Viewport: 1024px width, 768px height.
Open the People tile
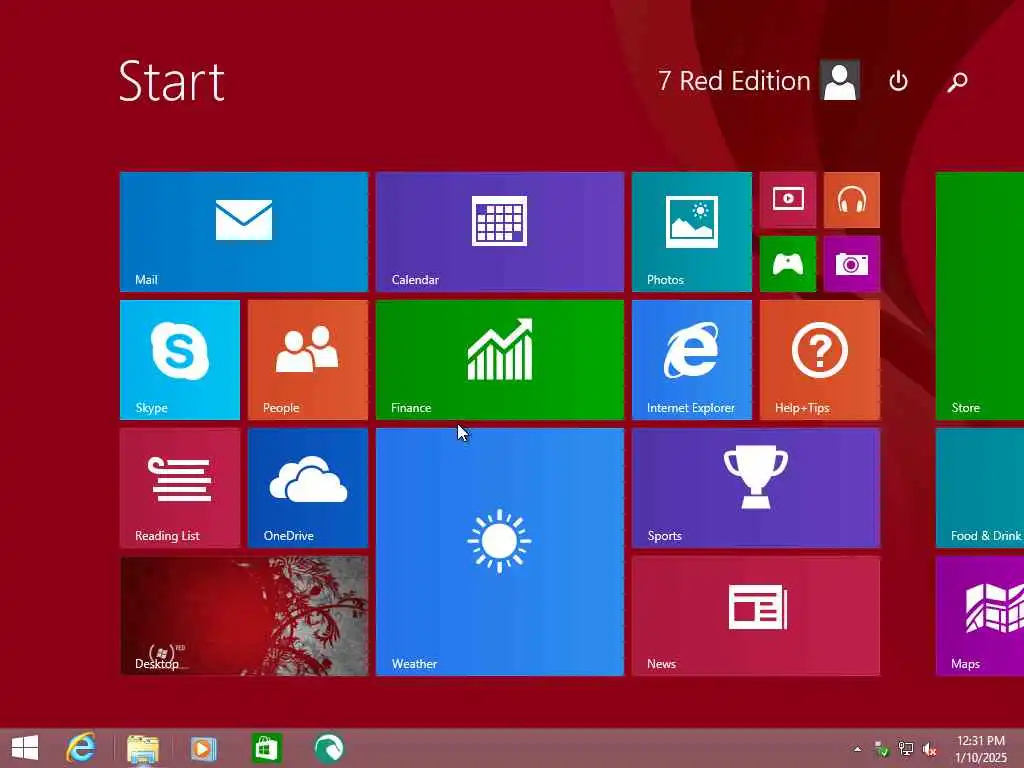tap(308, 360)
